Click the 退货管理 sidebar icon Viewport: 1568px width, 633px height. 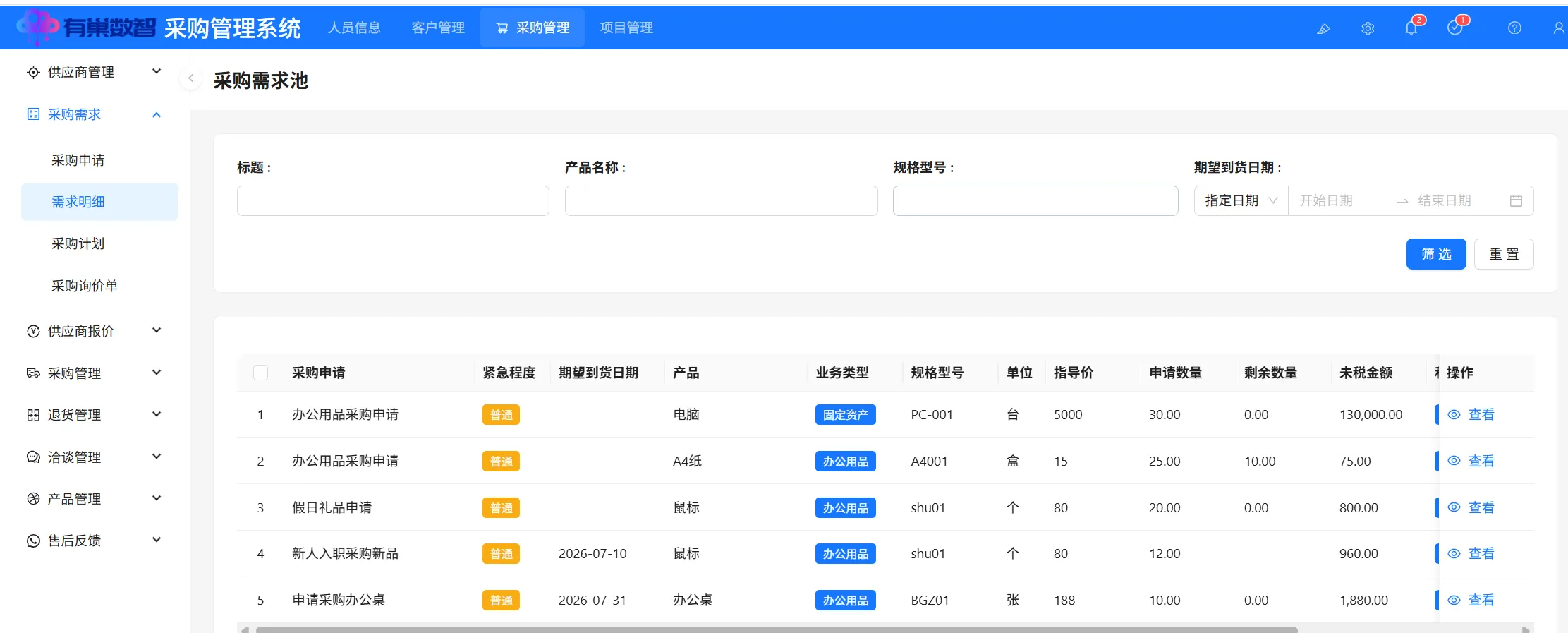tap(33, 415)
